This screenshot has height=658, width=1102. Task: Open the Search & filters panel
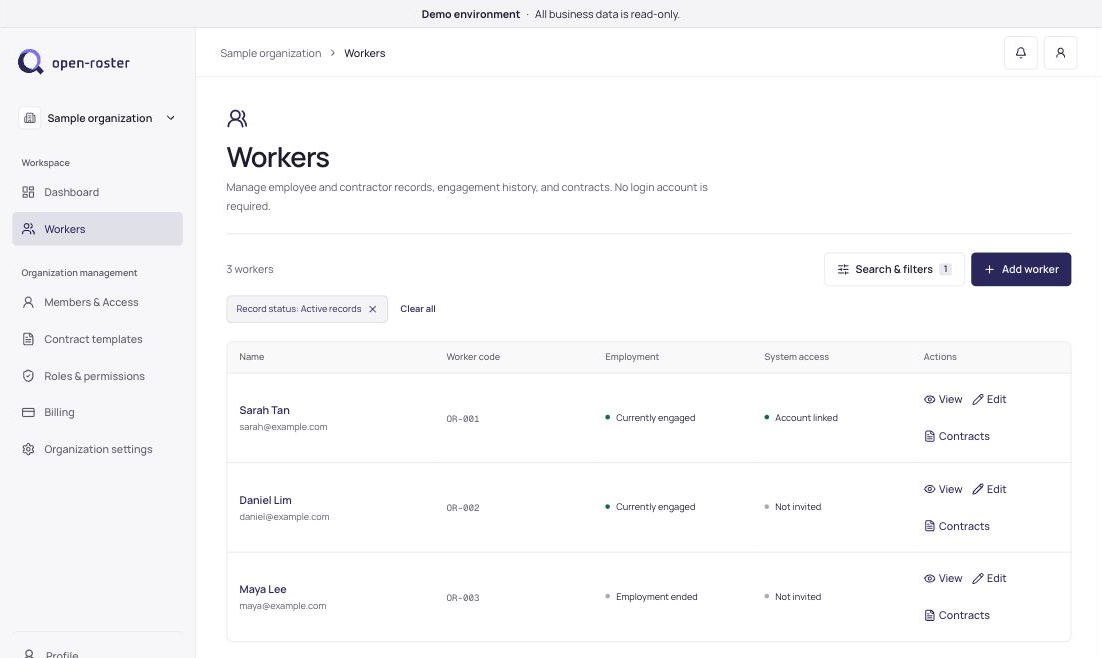click(x=894, y=269)
